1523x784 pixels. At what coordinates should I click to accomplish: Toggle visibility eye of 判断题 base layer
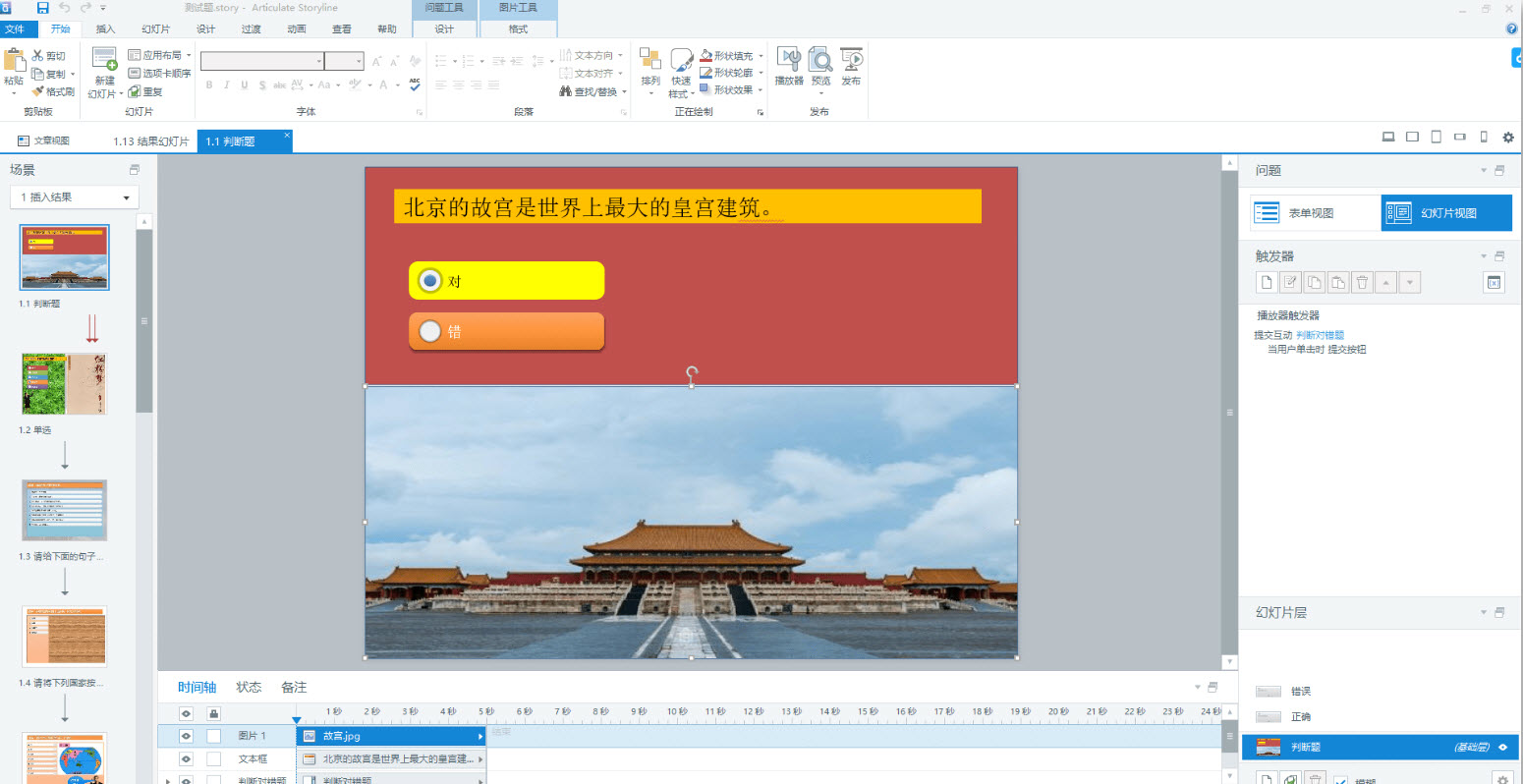1502,748
